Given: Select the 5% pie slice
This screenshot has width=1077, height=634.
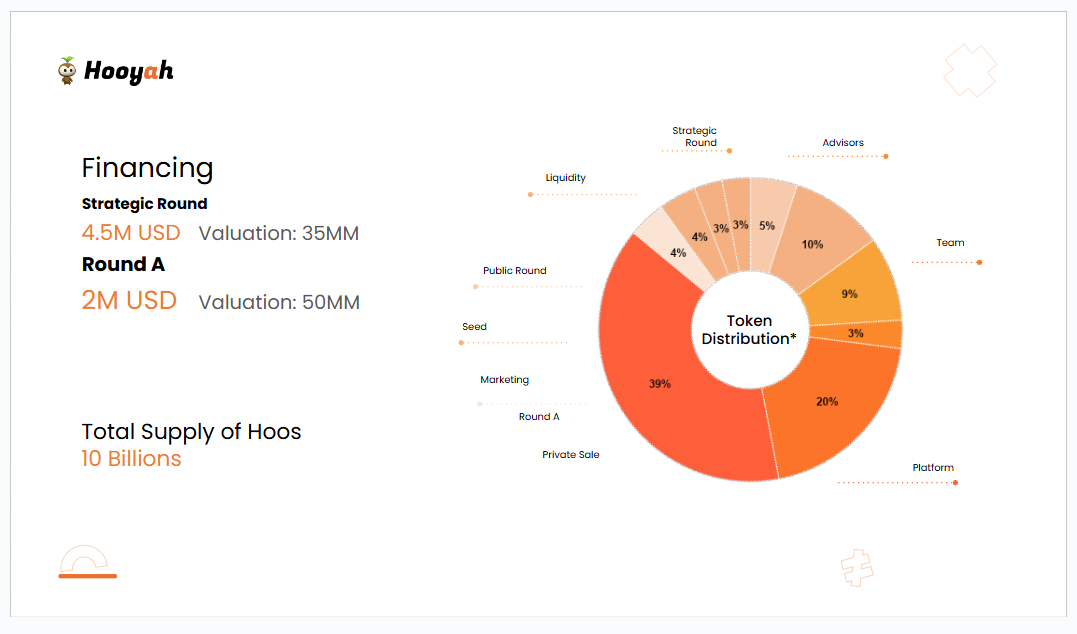Looking at the screenshot, I should pyautogui.click(x=768, y=225).
